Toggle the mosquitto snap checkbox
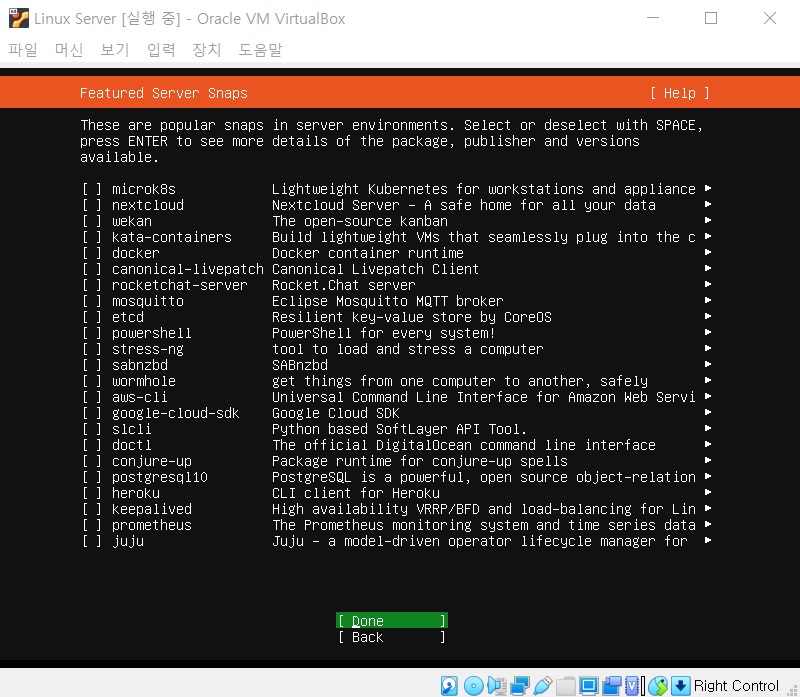 (92, 301)
